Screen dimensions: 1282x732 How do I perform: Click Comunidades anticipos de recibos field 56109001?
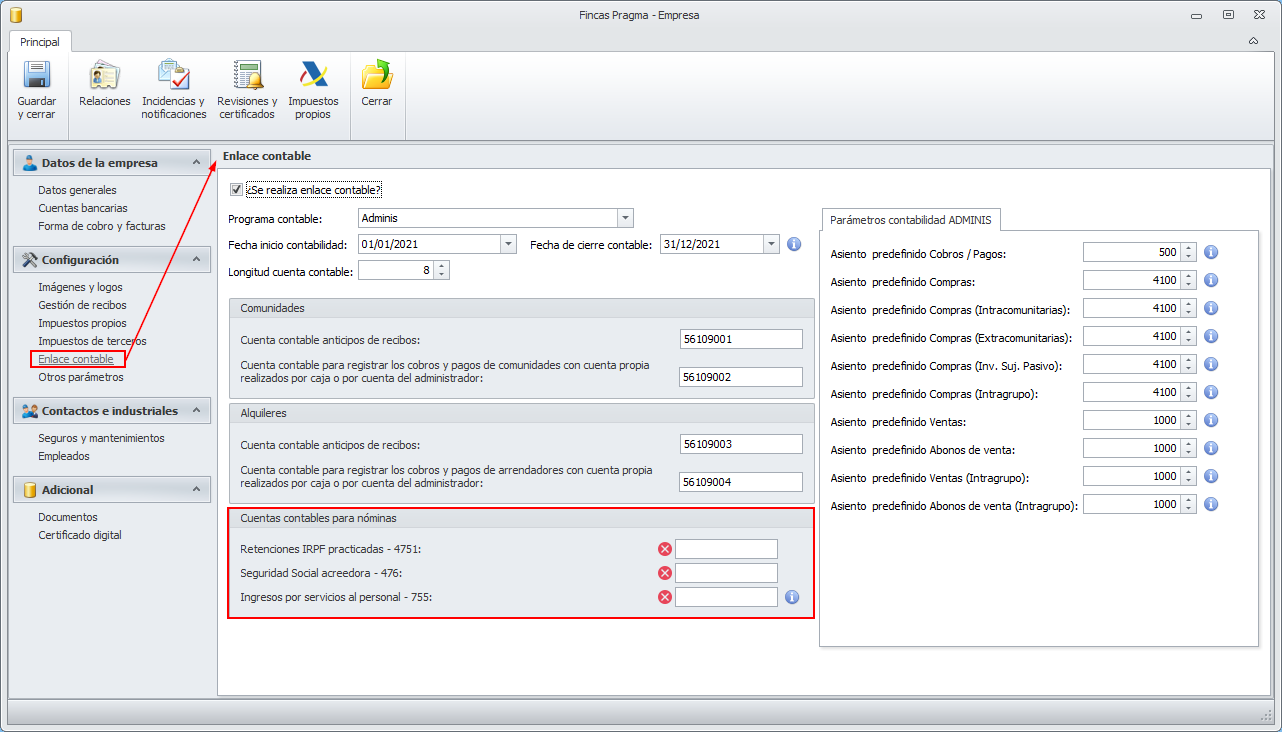741,339
